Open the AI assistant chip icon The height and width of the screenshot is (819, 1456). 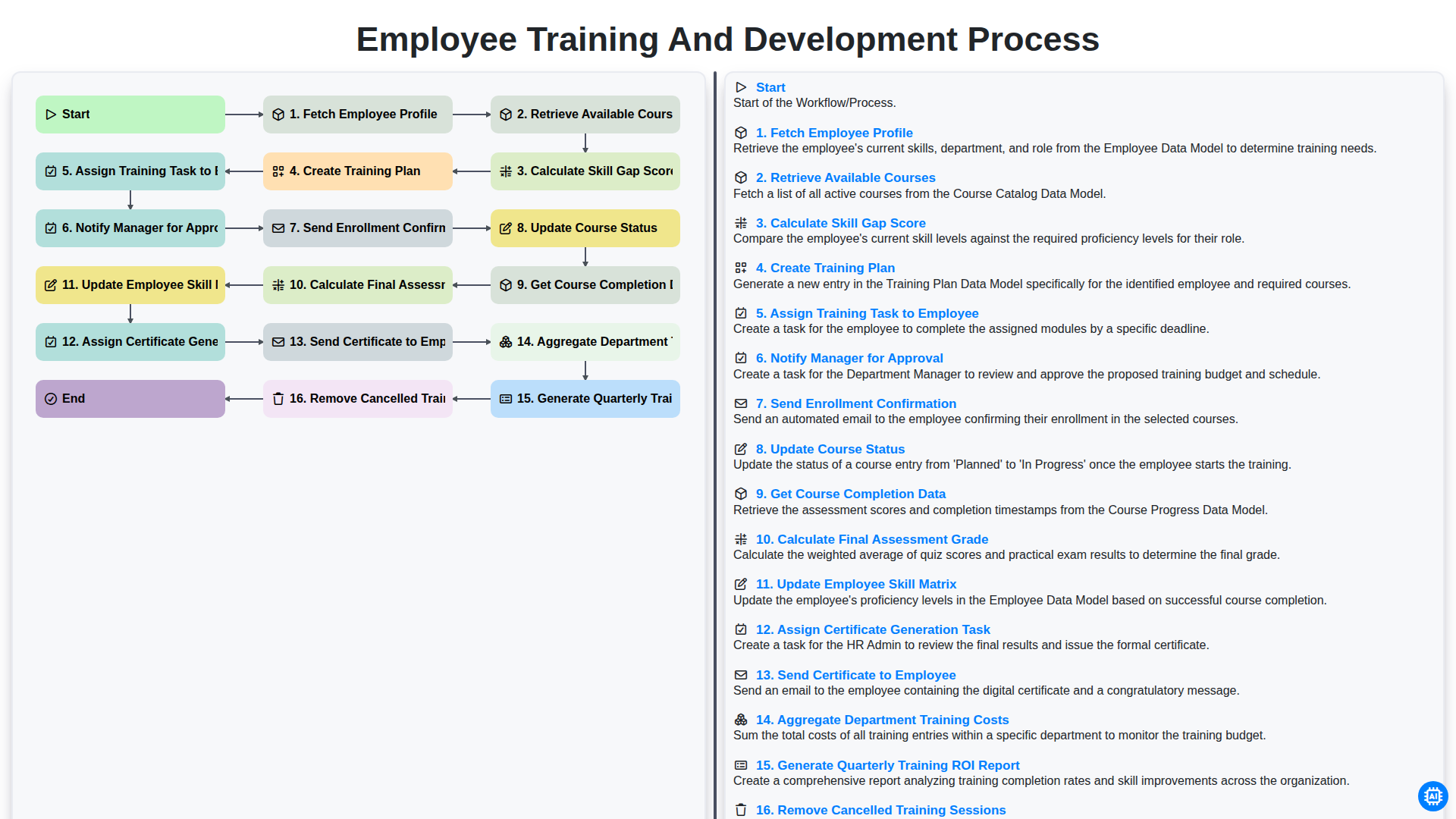point(1432,796)
